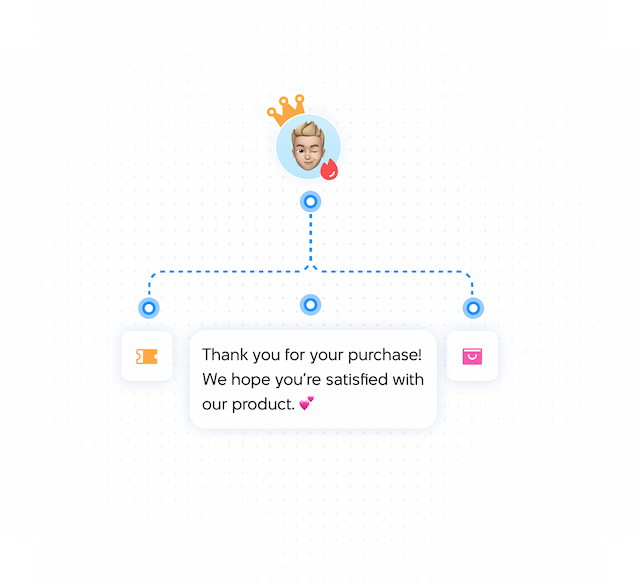This screenshot has width=640, height=584.
Task: Select the blue node below the avatar
Action: tap(311, 202)
